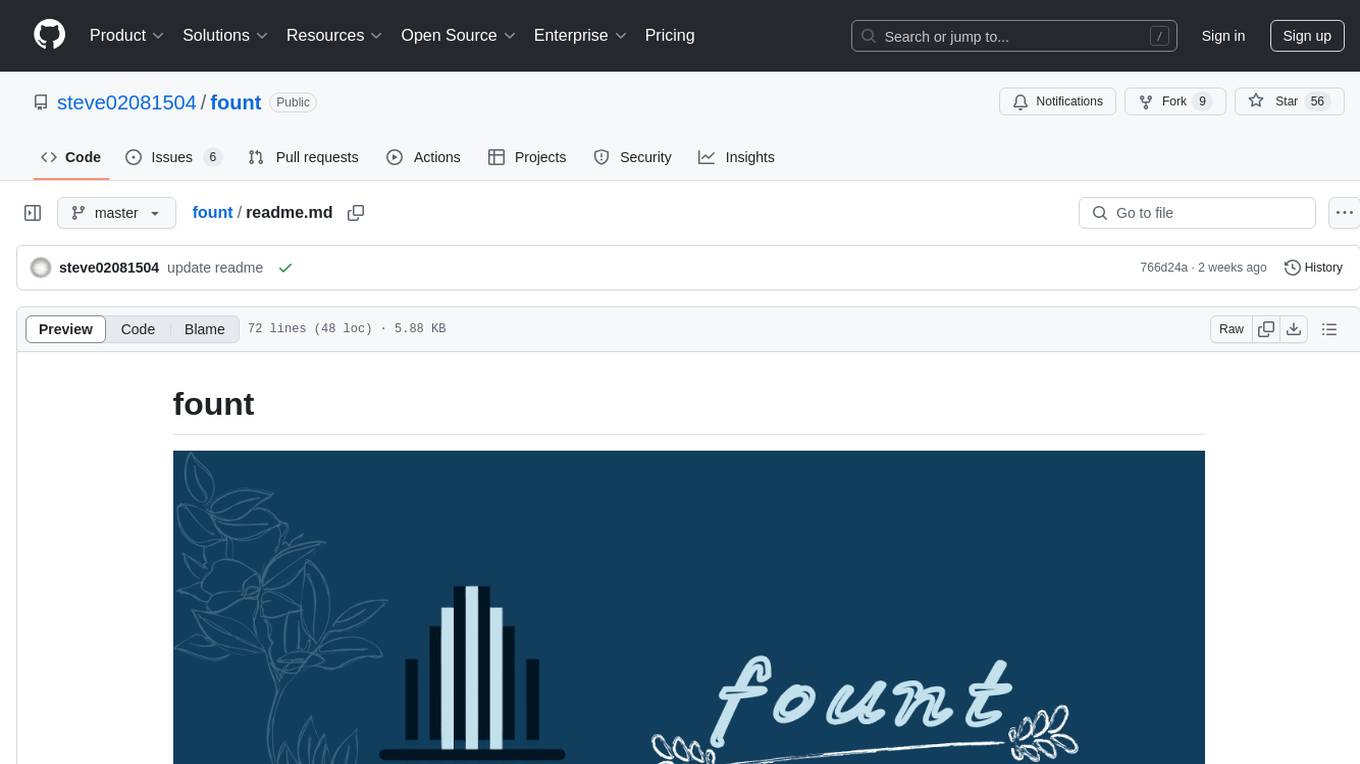Copy the file path icon
Viewport: 1360px width, 764px height.
355,213
